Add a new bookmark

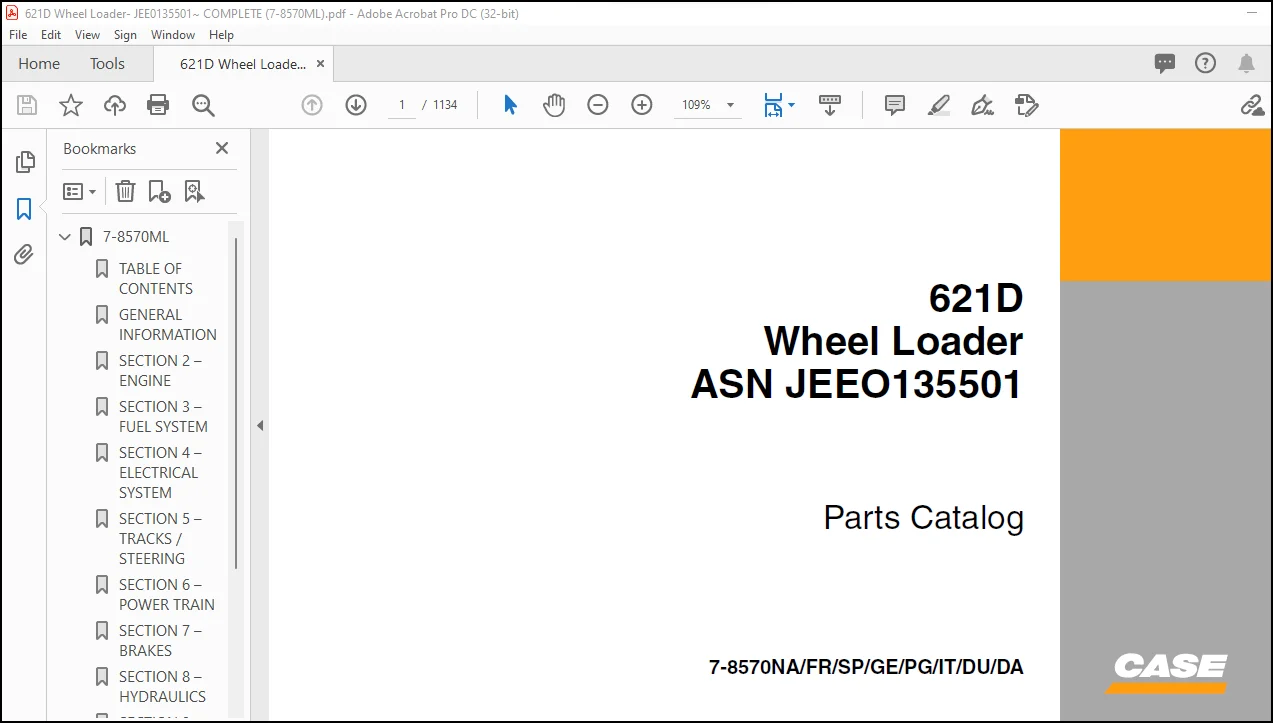point(159,191)
